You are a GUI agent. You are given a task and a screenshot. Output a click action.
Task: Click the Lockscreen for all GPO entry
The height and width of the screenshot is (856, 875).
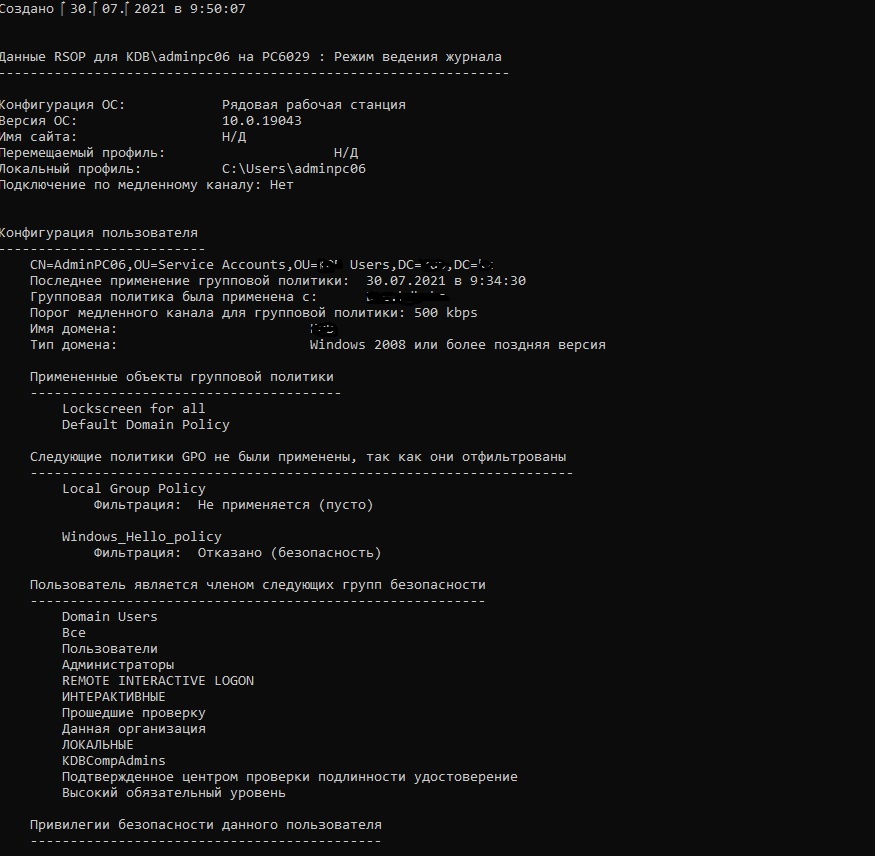click(133, 408)
